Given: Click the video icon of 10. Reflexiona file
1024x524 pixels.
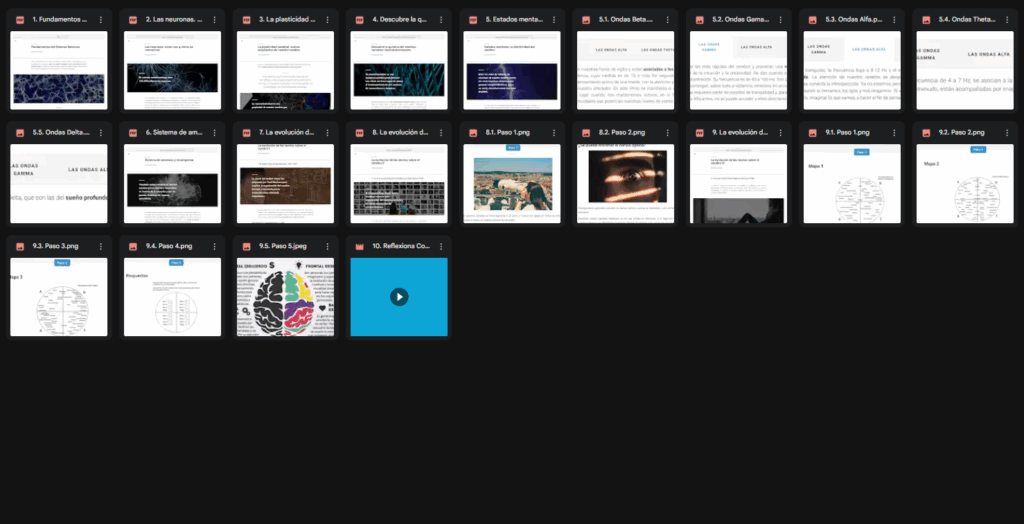Looking at the screenshot, I should 359,246.
